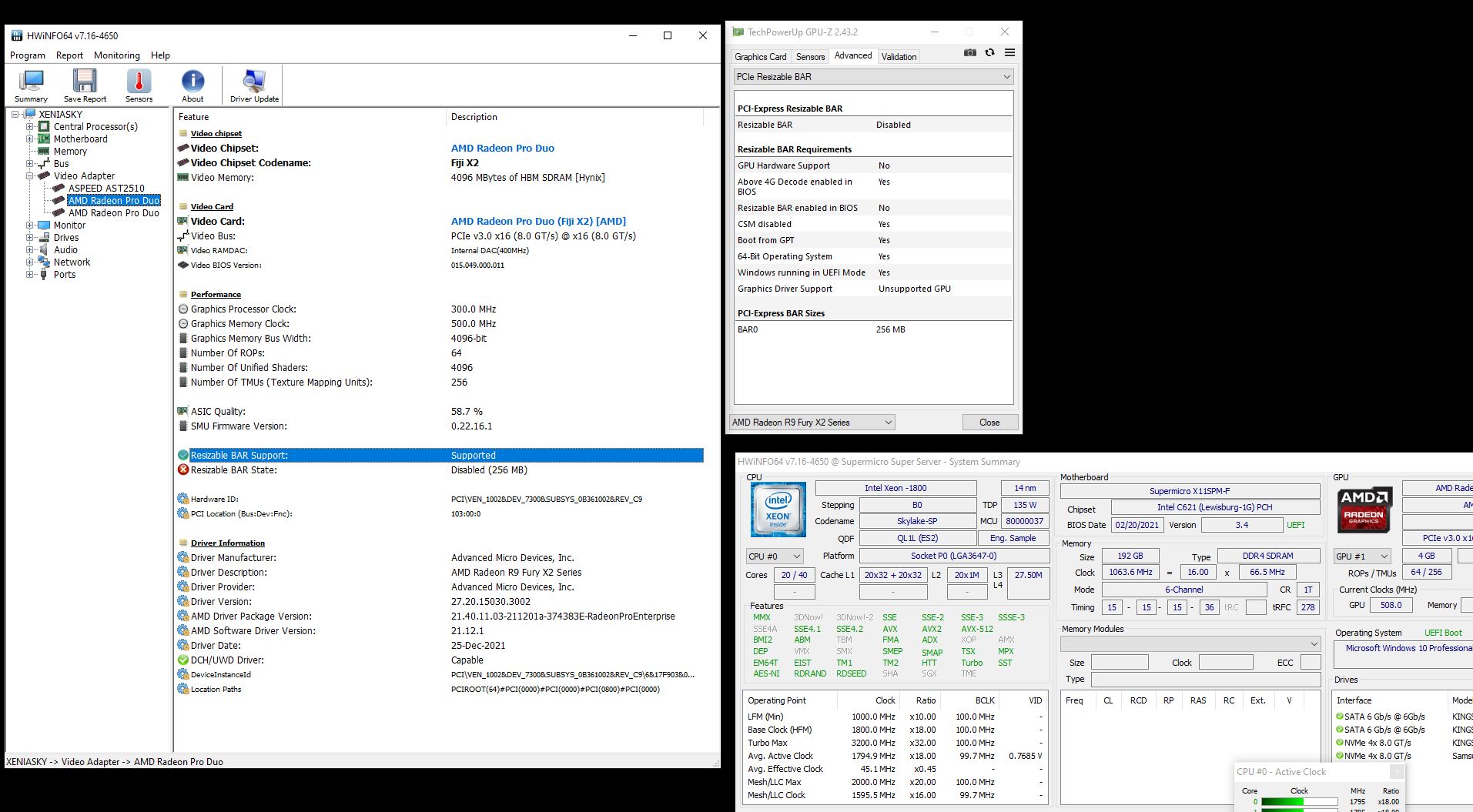Select second AMD Radeon Pro Duo tree entry

point(113,212)
